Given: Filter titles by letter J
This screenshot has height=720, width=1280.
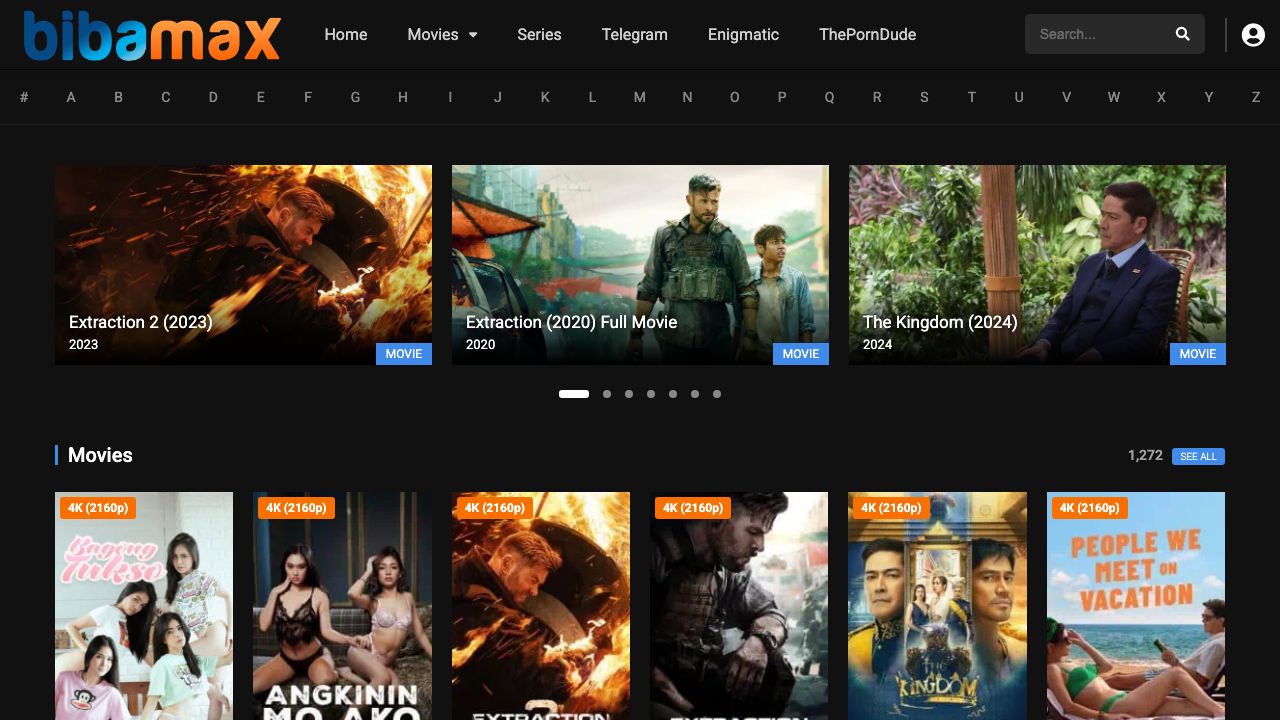Looking at the screenshot, I should 498,97.
